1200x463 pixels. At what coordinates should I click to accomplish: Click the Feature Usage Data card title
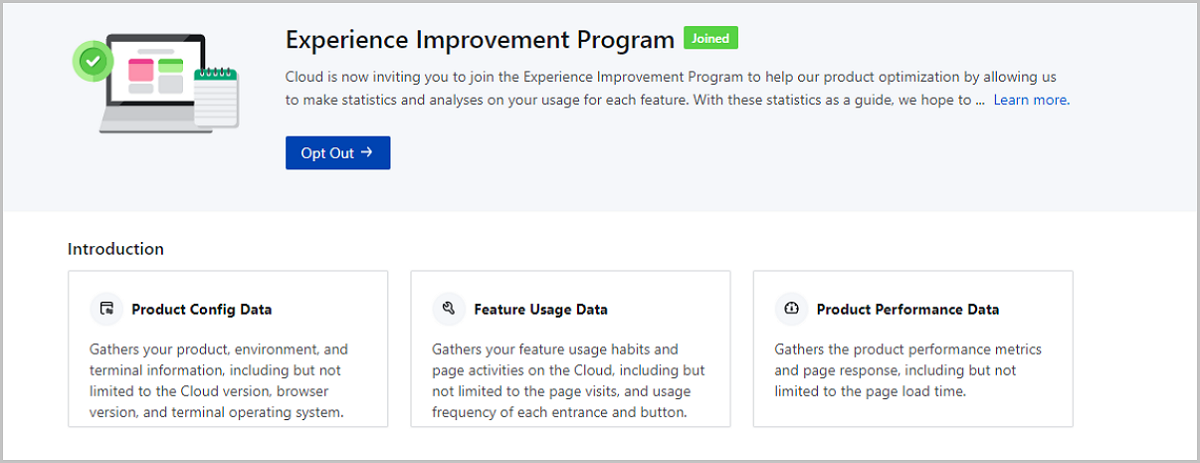[540, 310]
